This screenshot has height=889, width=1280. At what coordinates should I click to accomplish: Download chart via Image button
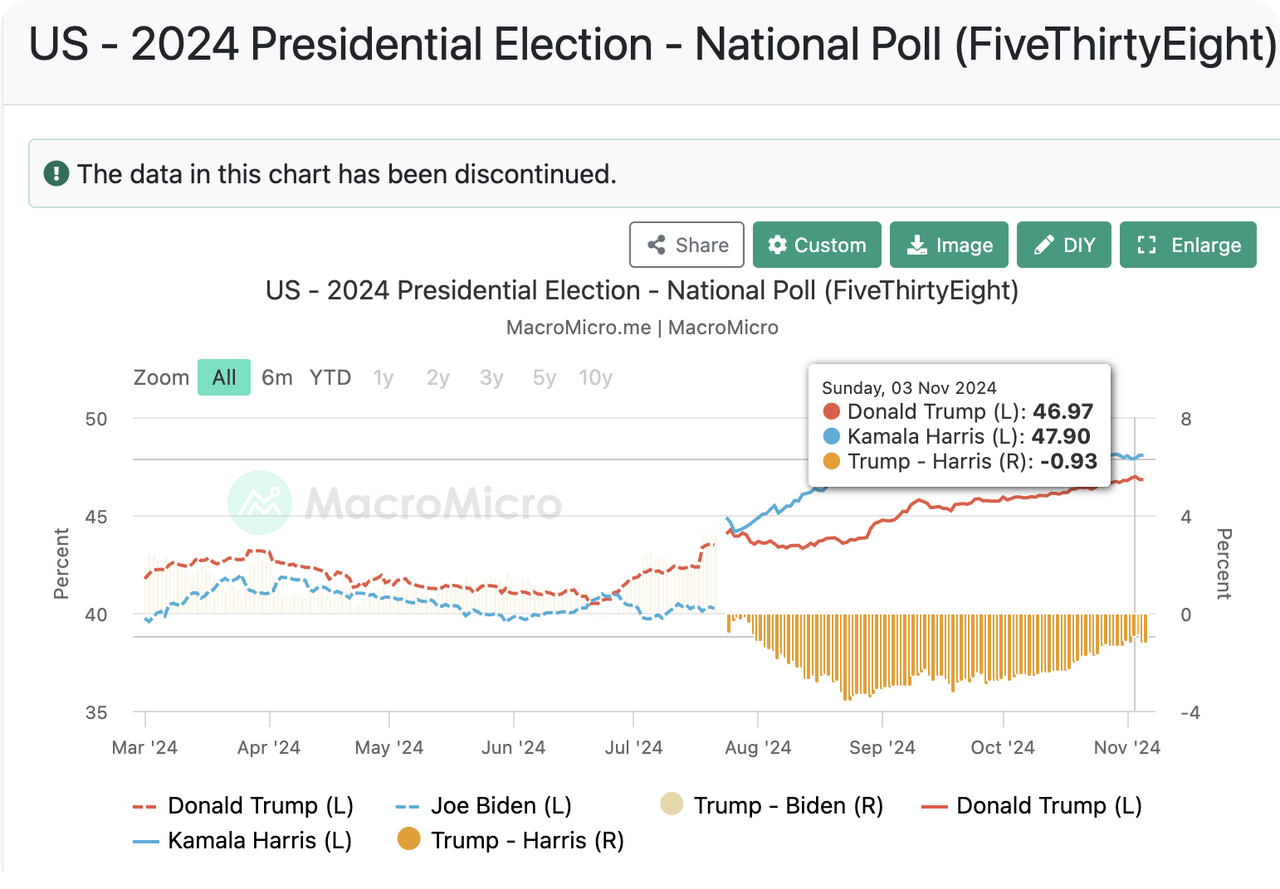948,245
